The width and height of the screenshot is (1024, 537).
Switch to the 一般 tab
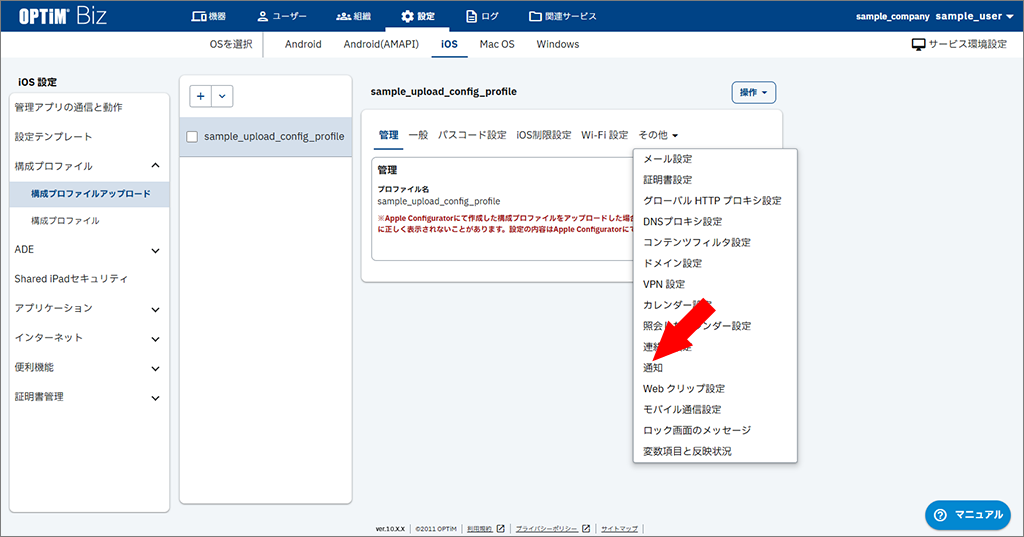(418, 135)
